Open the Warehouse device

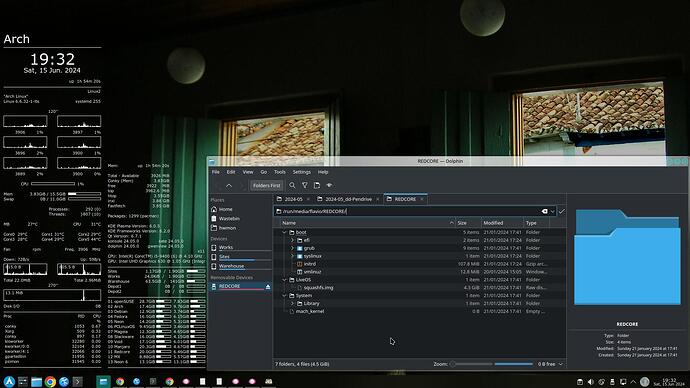pos(241,266)
